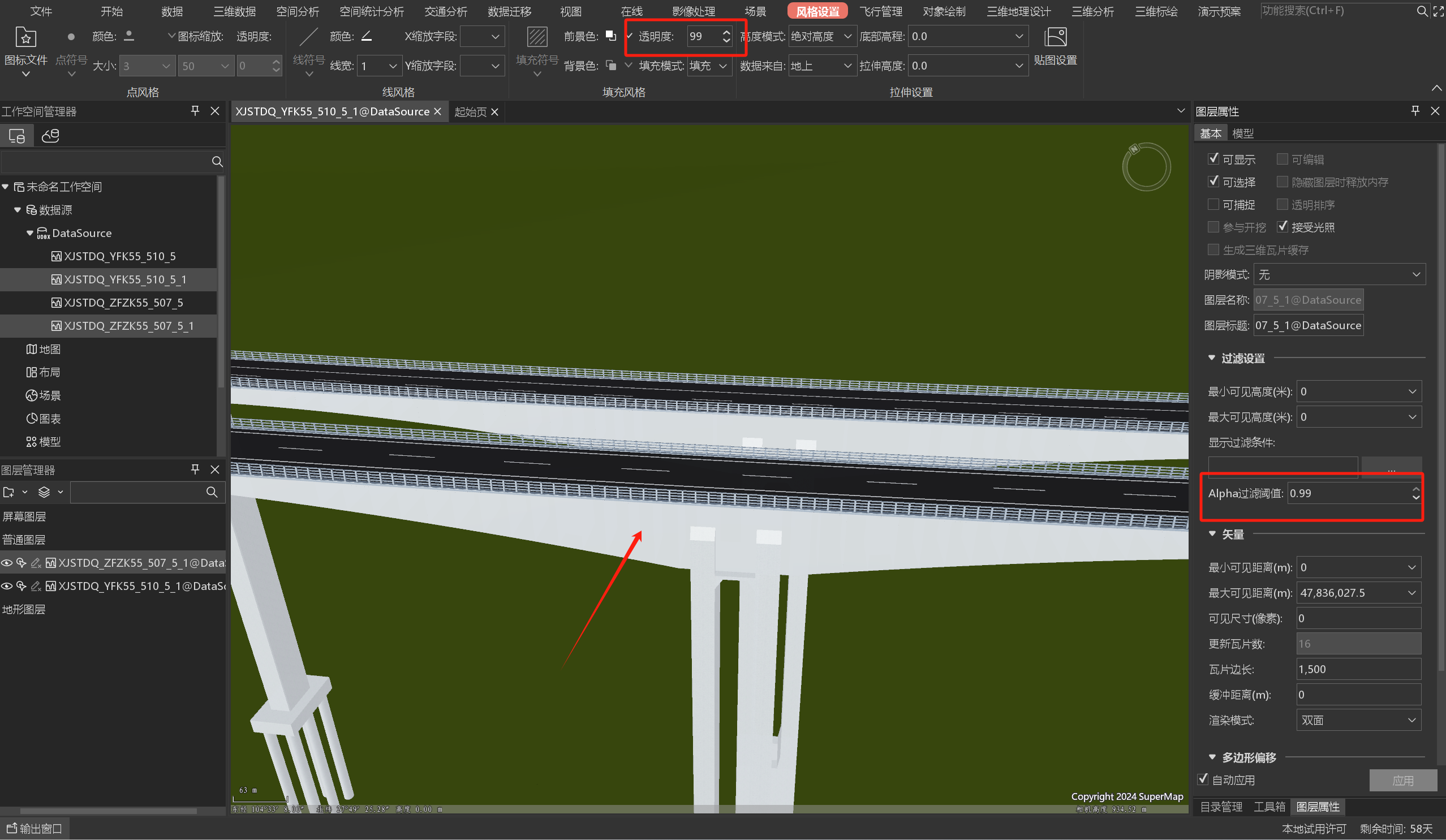
Task: Close the XJSTDQ_YFK55_510_5_1@DataSource tab
Action: tap(437, 111)
